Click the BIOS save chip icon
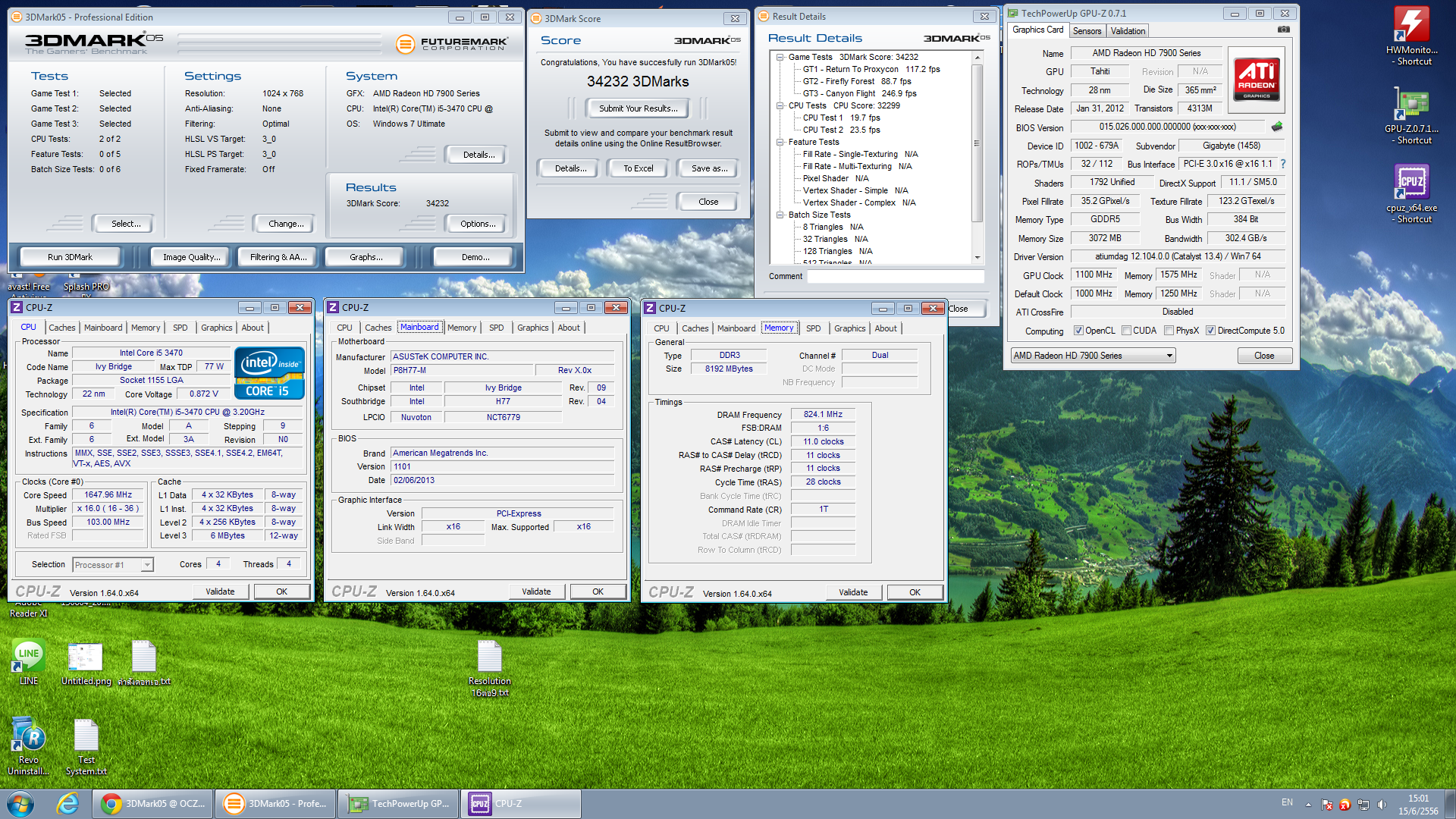Screen dimensions: 1456x819 (x=1277, y=127)
